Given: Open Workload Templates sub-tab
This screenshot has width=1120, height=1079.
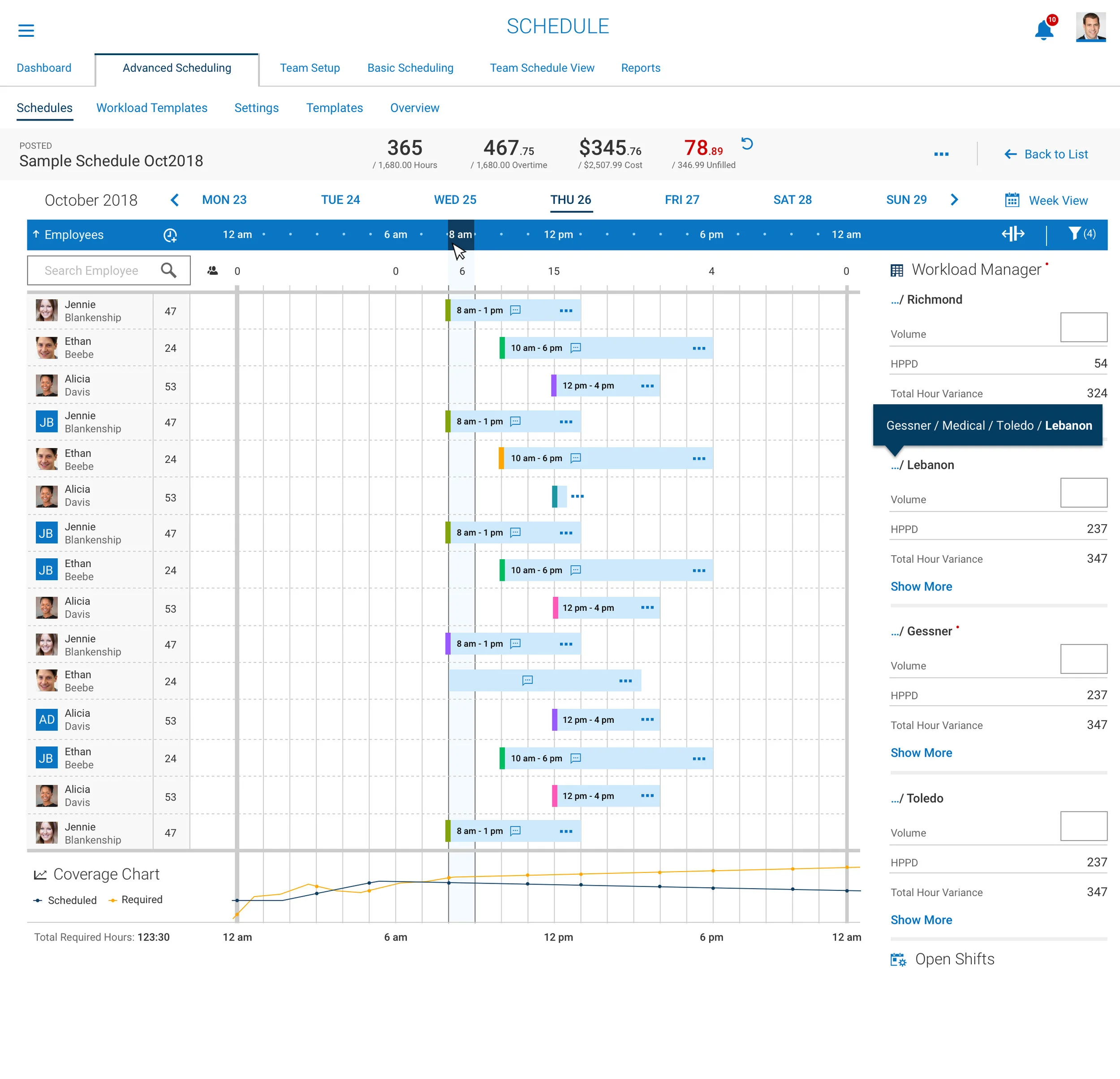Looking at the screenshot, I should [151, 108].
